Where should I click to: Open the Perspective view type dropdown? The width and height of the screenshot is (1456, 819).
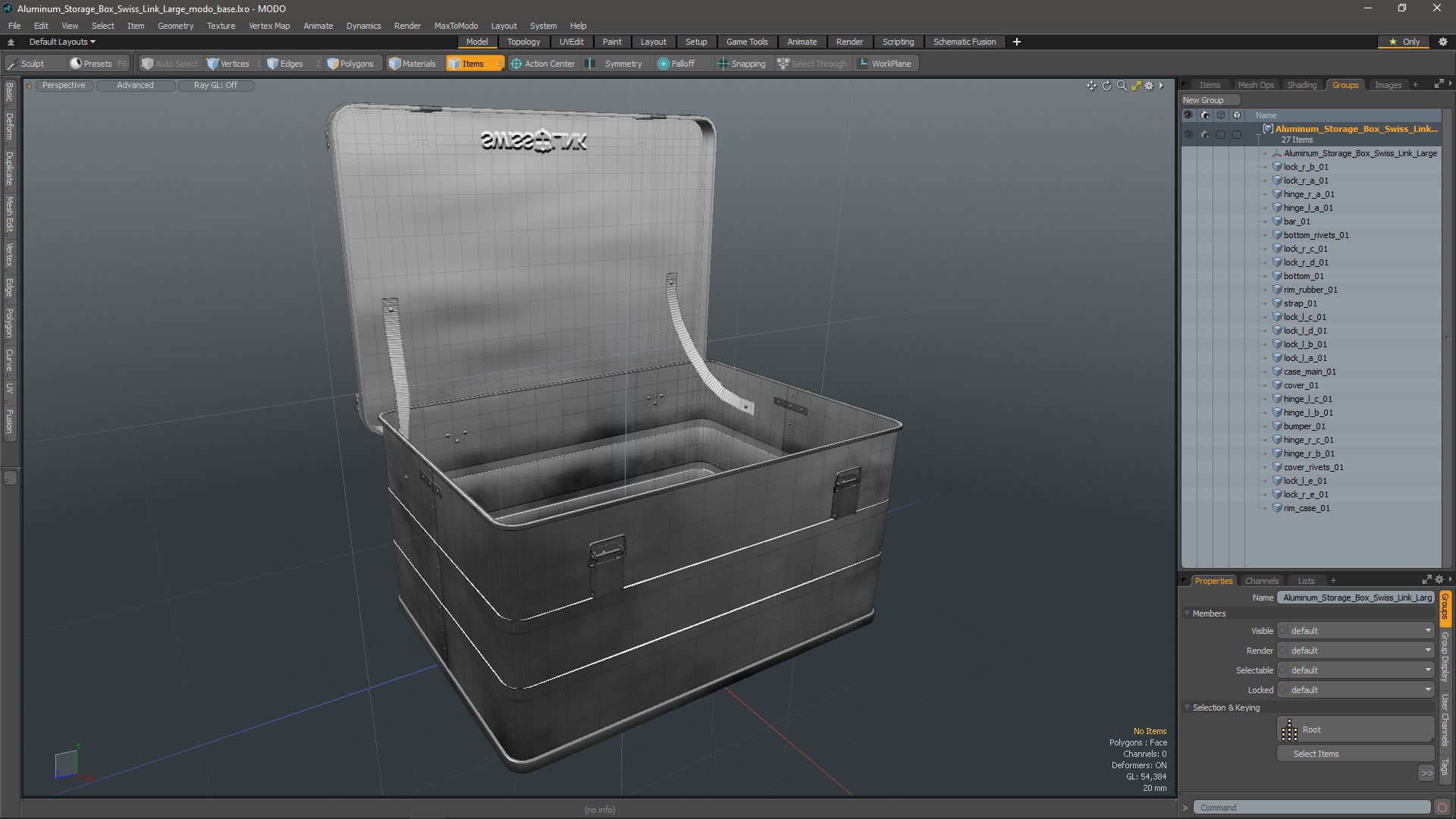[64, 85]
